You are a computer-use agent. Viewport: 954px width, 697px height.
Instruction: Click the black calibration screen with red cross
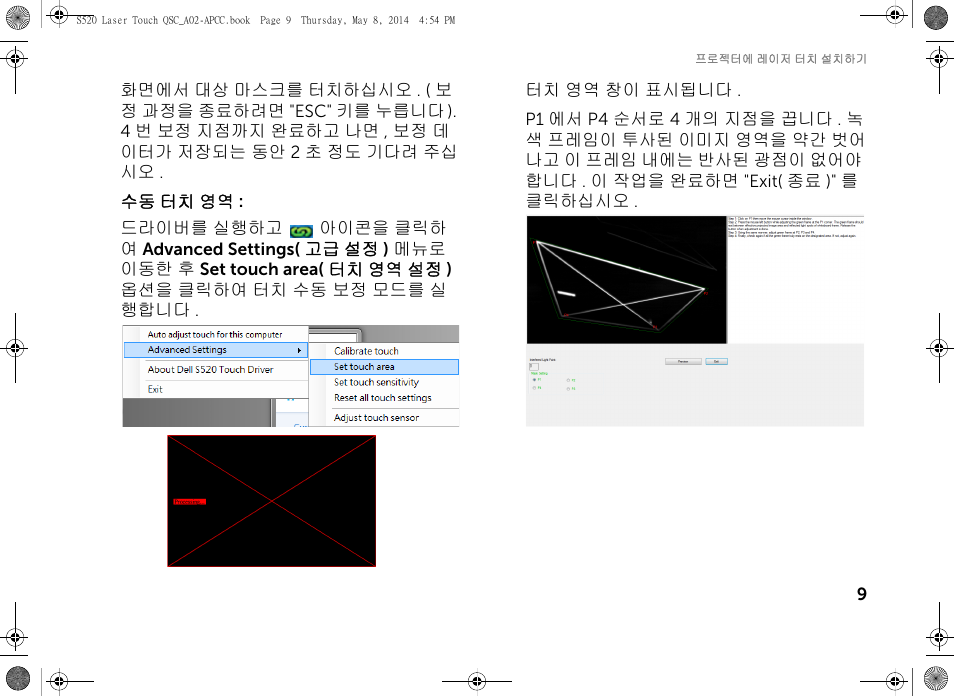271,501
